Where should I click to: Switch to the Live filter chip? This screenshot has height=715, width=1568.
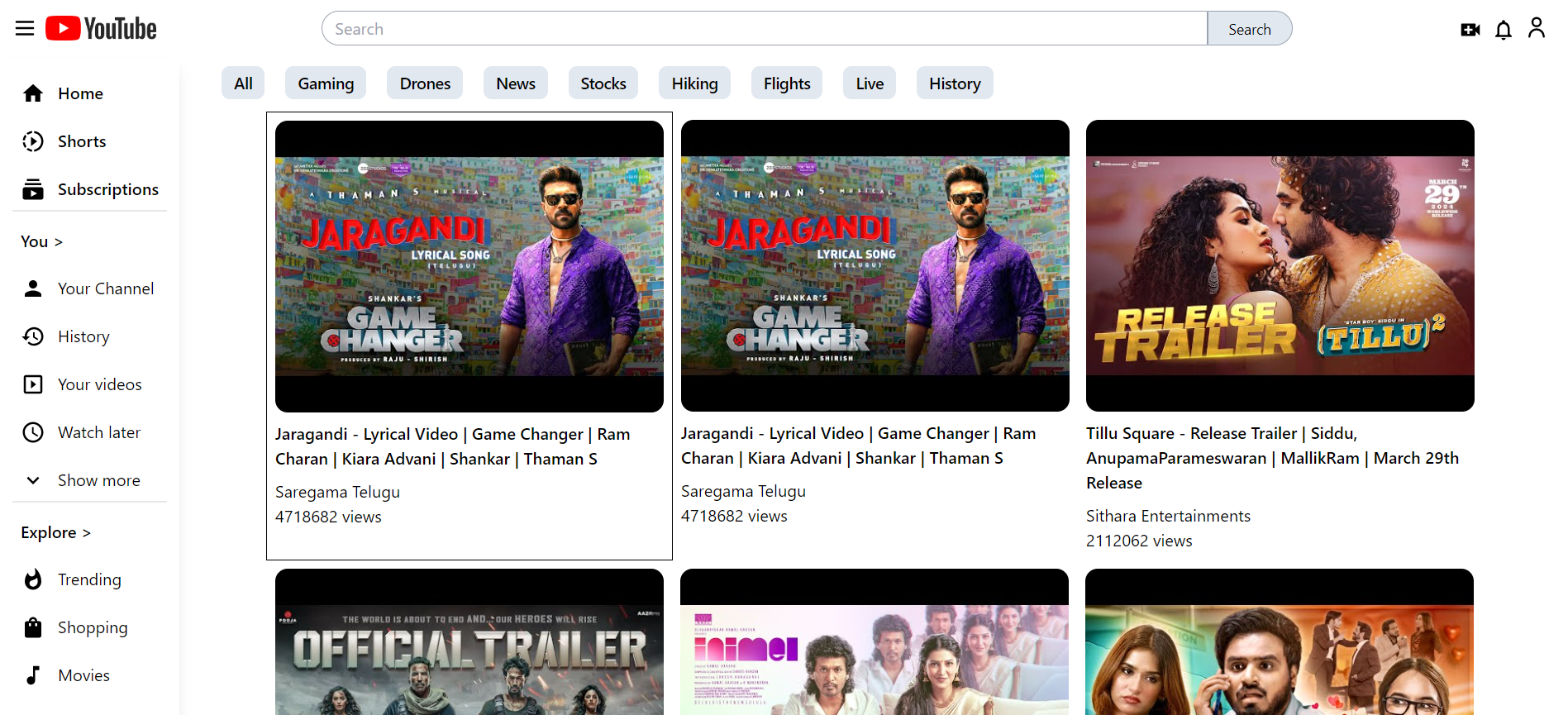tap(870, 83)
